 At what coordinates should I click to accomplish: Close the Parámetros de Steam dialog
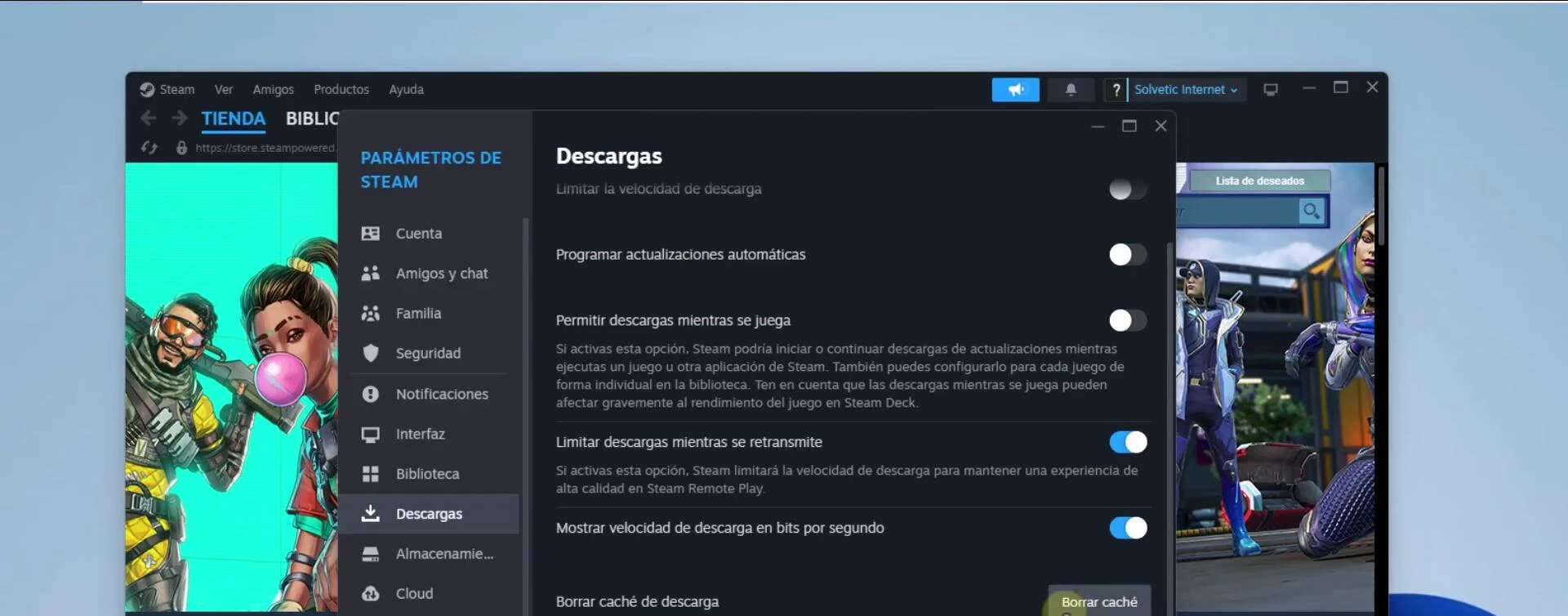(x=1160, y=126)
